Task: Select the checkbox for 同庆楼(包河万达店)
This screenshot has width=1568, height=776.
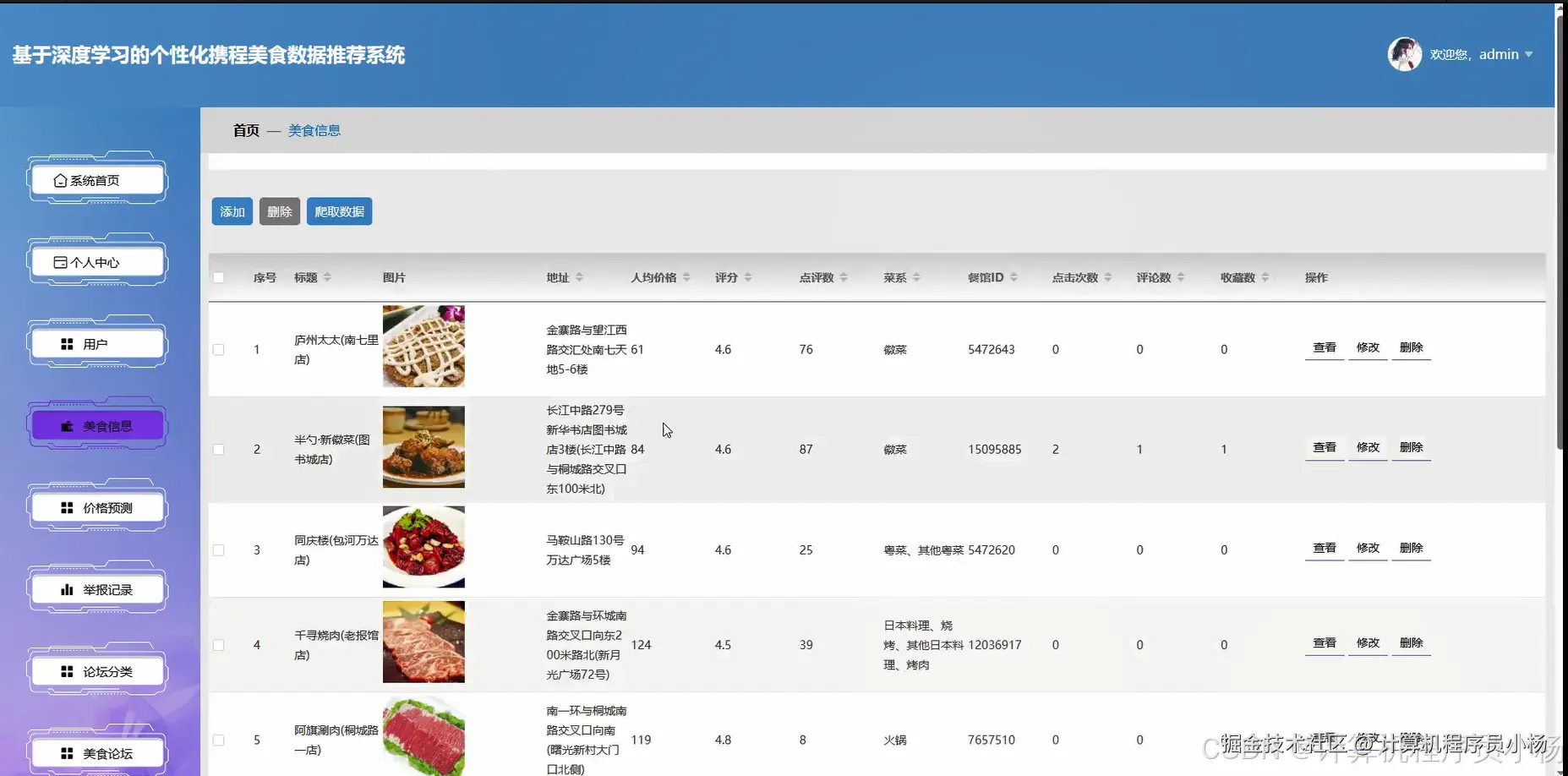Action: 218,549
